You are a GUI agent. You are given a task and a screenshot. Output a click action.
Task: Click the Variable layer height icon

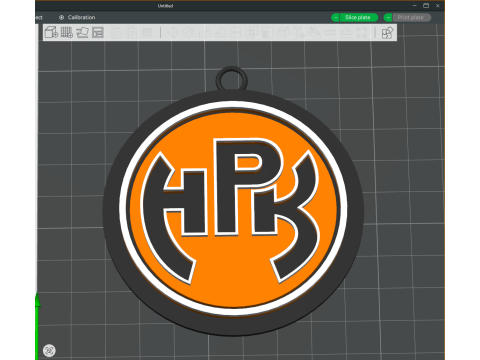point(147,32)
